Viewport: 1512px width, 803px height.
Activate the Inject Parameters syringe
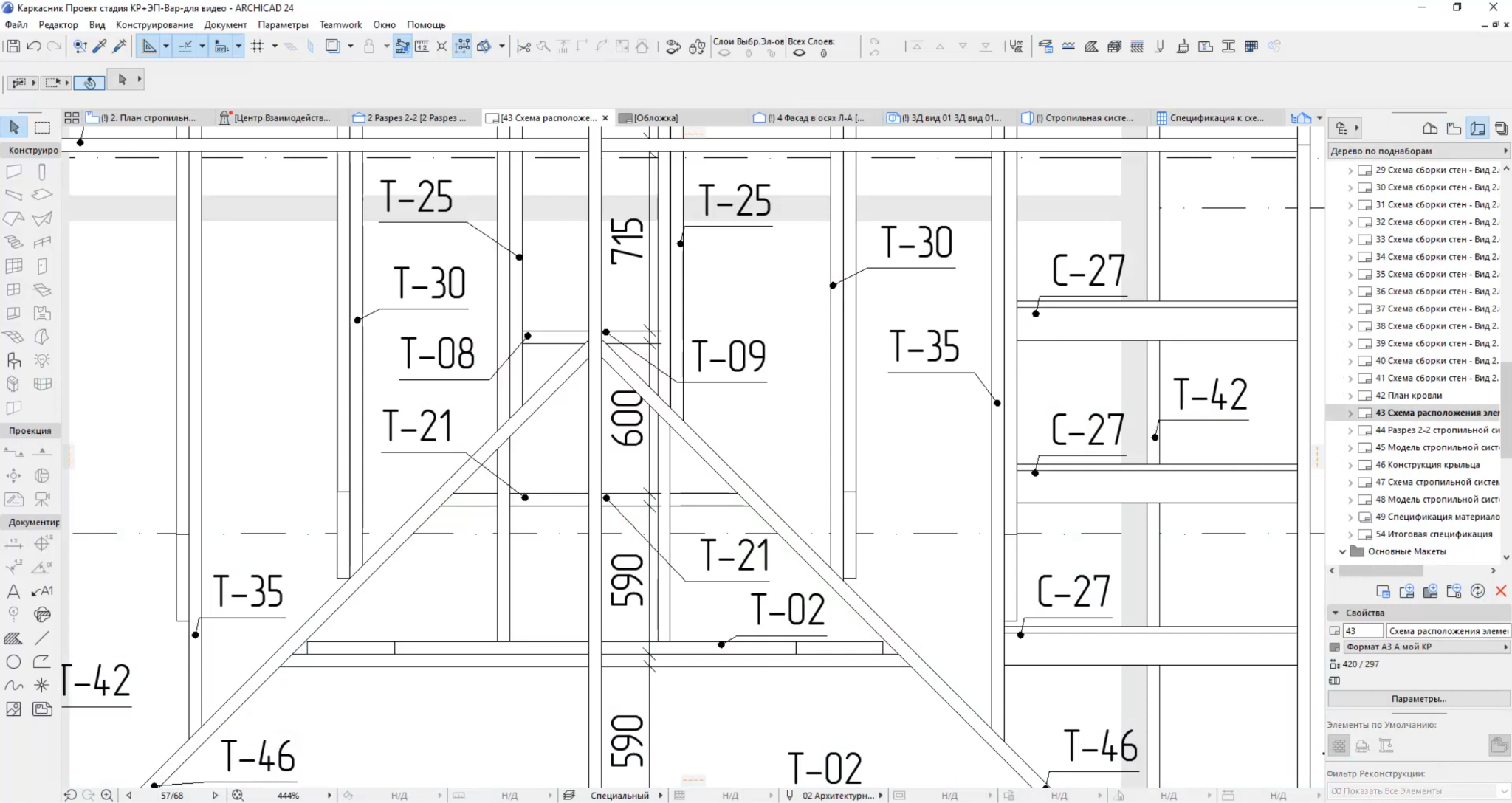[x=119, y=46]
